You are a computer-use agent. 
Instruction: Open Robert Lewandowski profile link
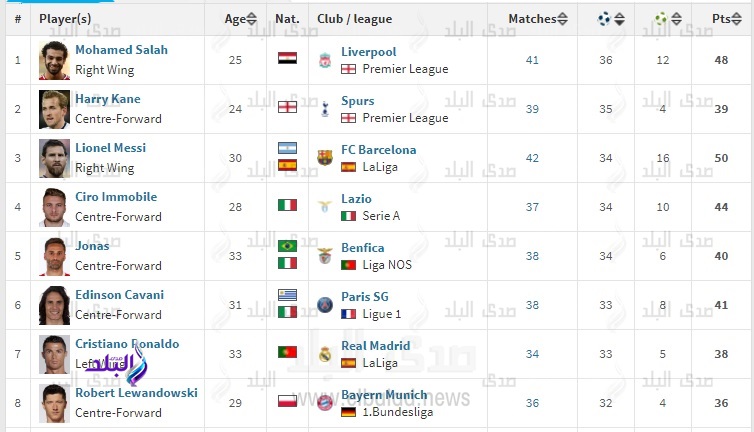coord(137,393)
